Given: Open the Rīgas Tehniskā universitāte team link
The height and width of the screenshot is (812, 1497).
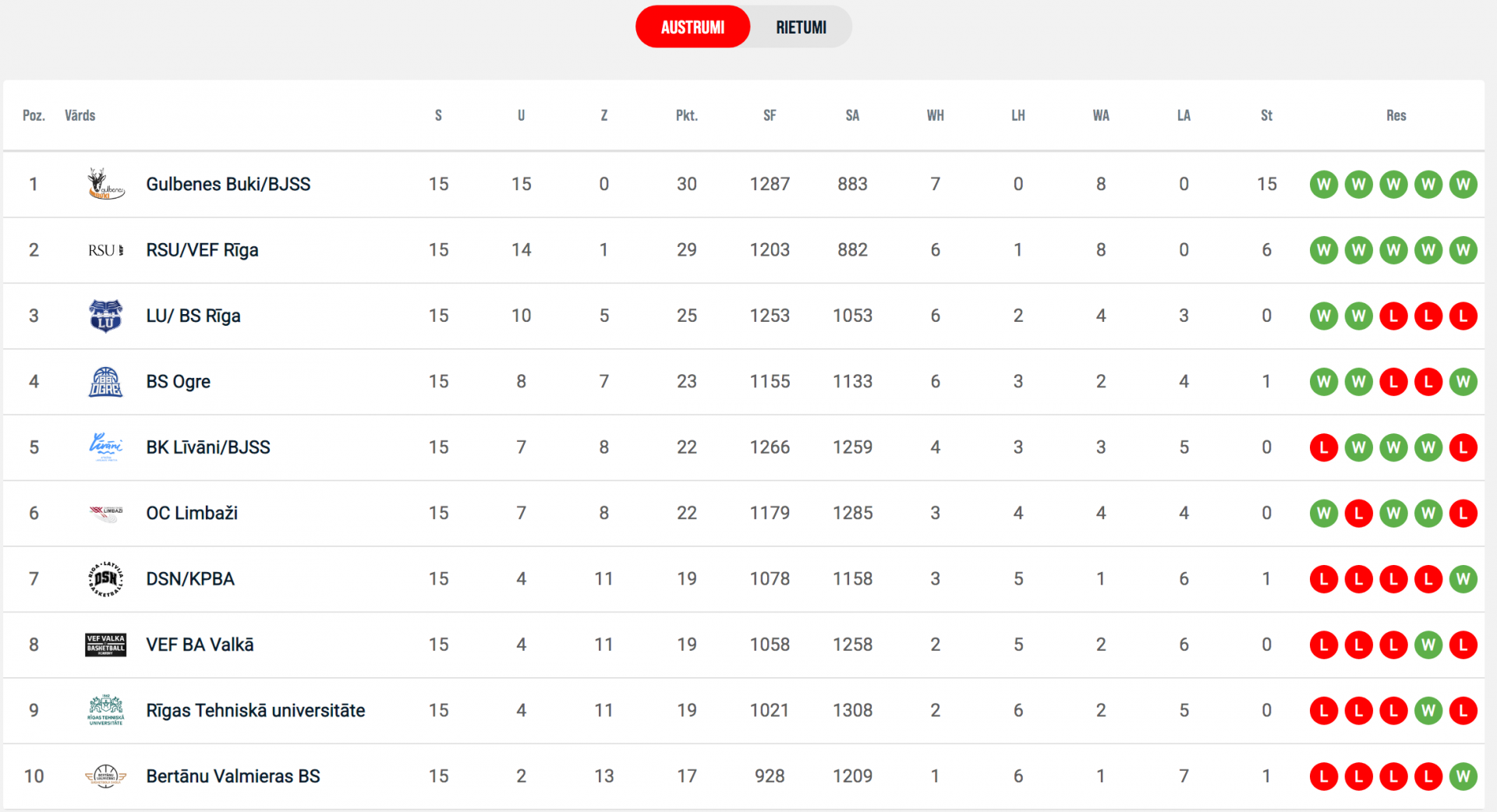Looking at the screenshot, I should [x=256, y=711].
